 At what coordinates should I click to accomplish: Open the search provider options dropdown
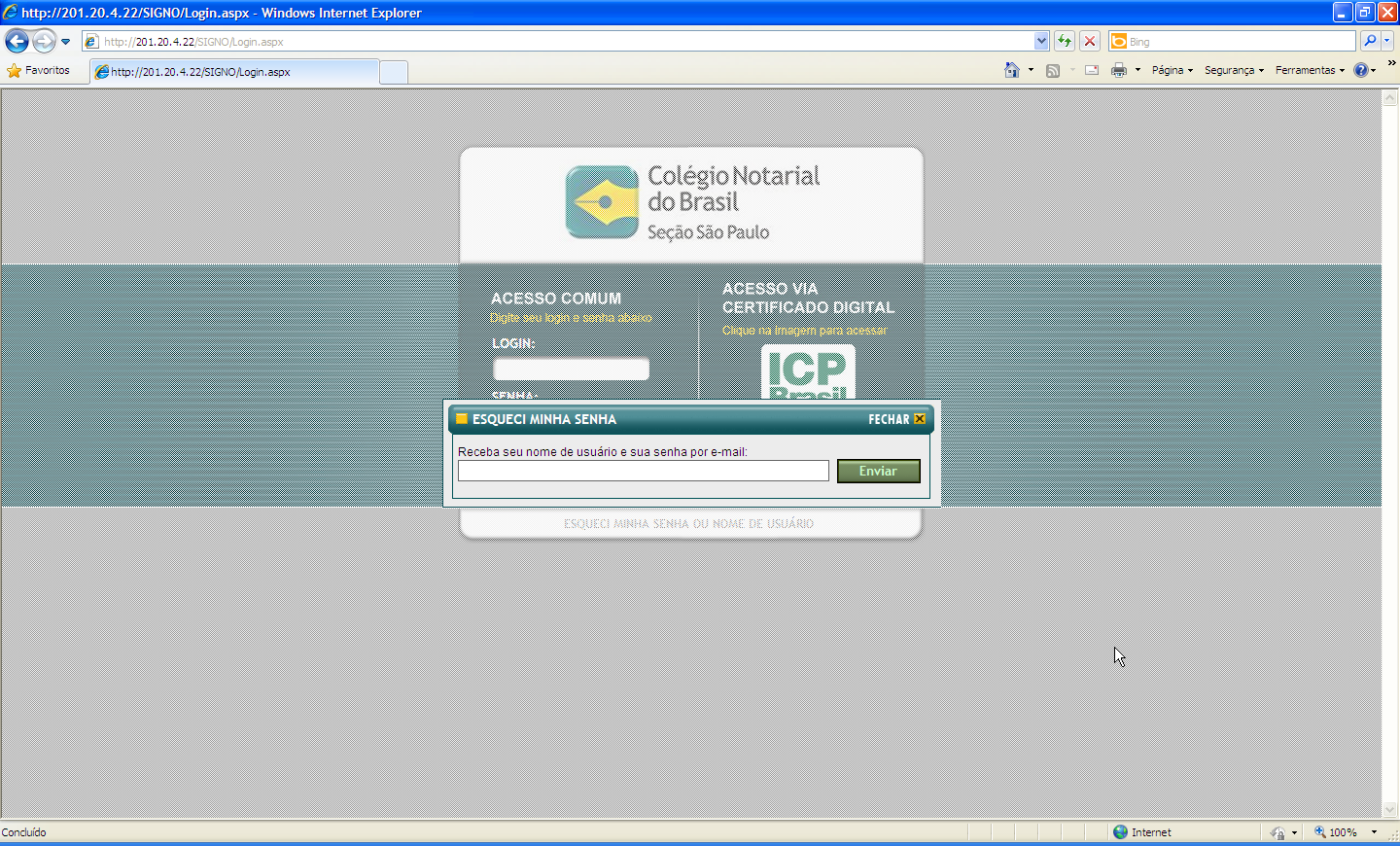tap(1387, 41)
